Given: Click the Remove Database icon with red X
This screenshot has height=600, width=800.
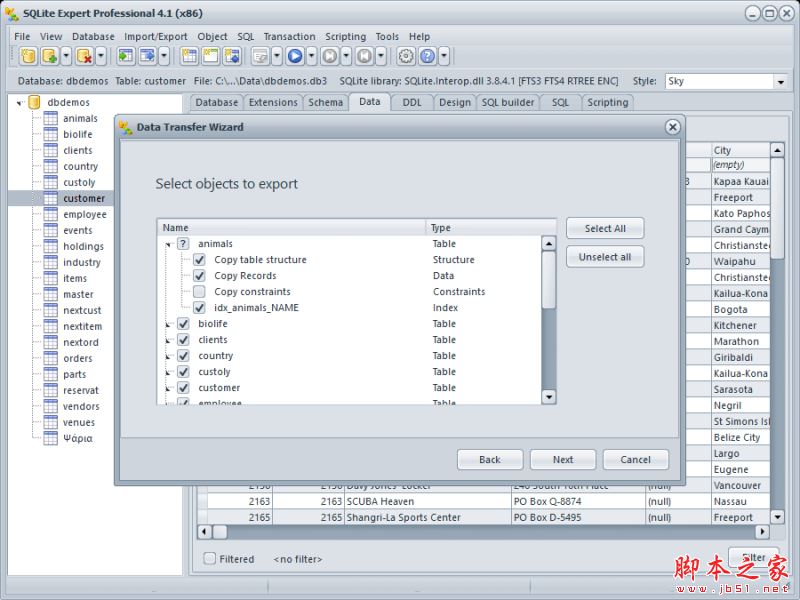Looking at the screenshot, I should 84,56.
